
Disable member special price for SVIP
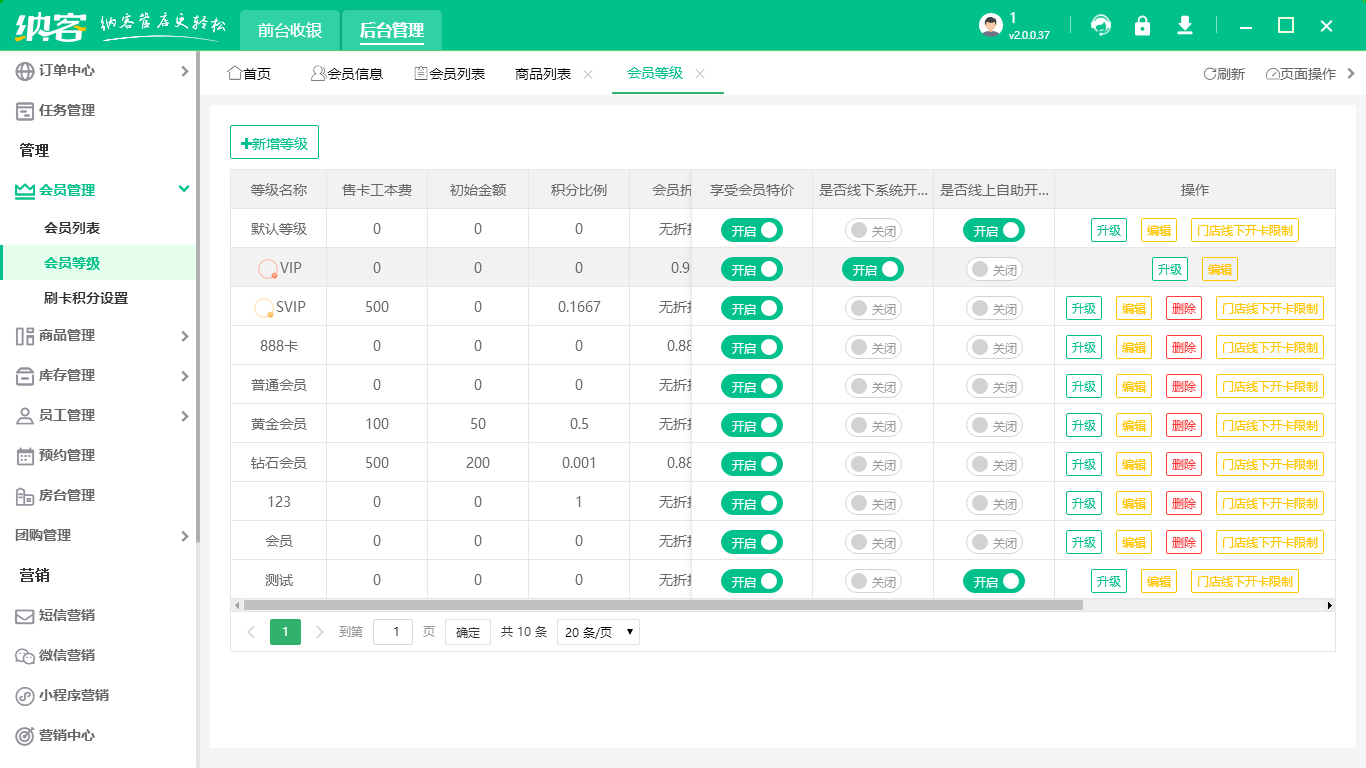pyautogui.click(x=751, y=308)
